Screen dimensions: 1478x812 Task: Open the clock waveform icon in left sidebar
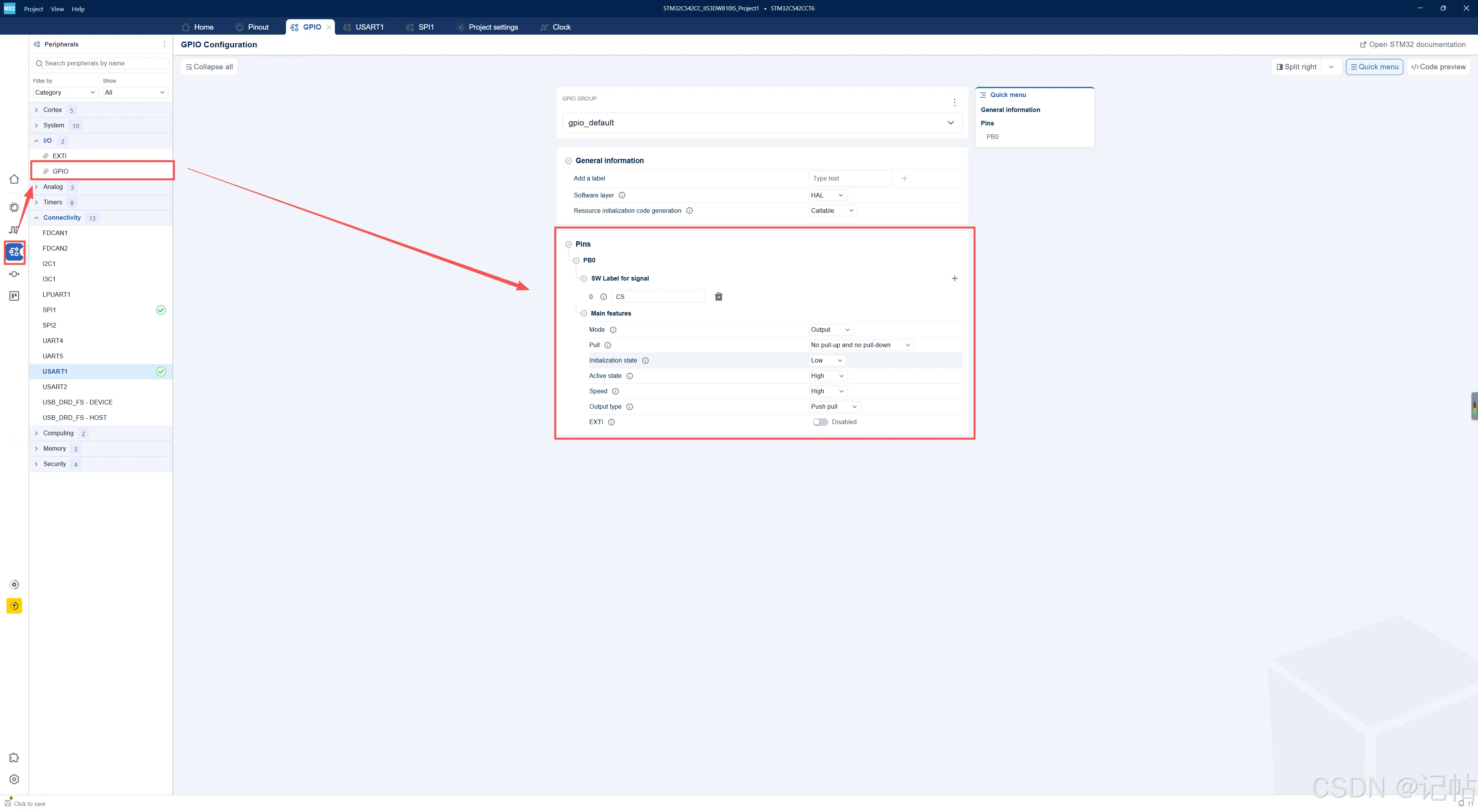[x=14, y=229]
